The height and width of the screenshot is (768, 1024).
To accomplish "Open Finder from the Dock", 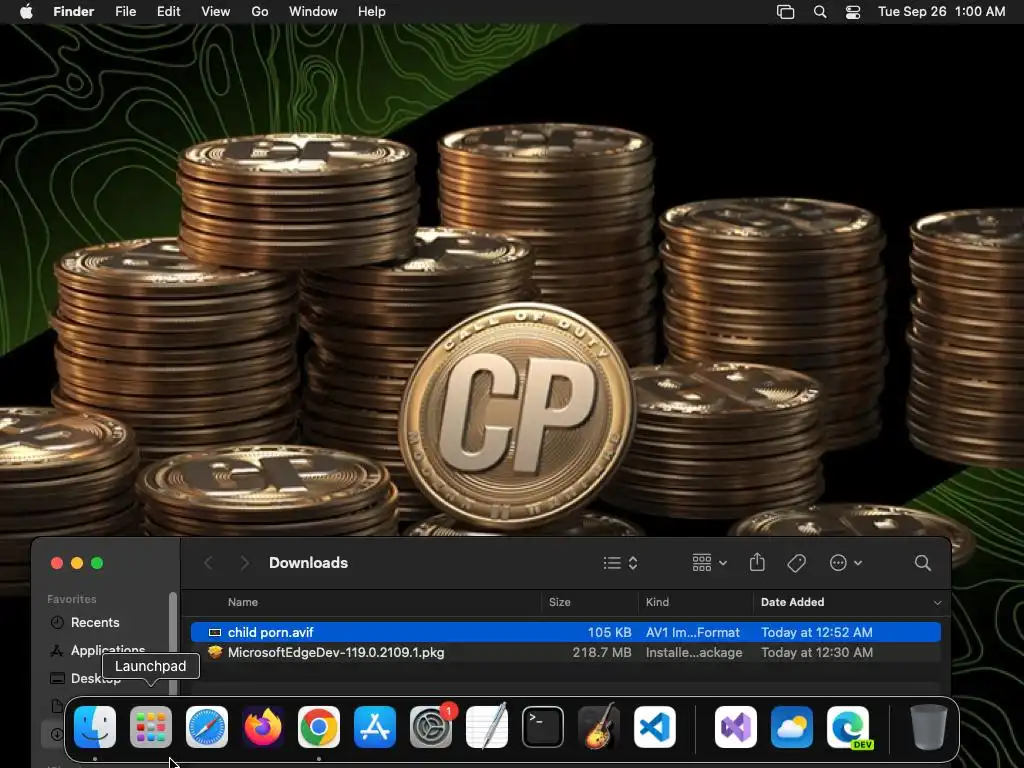I will [x=95, y=727].
